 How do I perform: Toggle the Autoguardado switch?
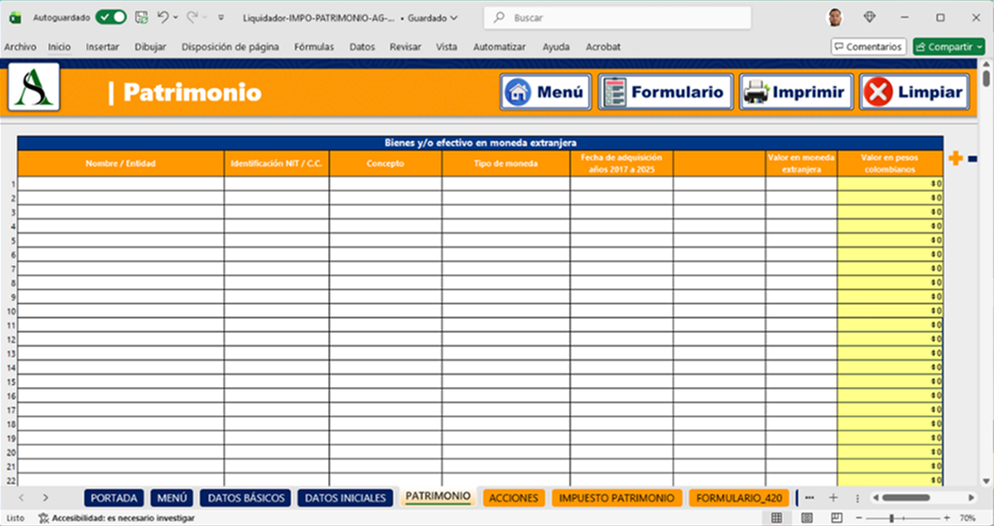point(111,18)
